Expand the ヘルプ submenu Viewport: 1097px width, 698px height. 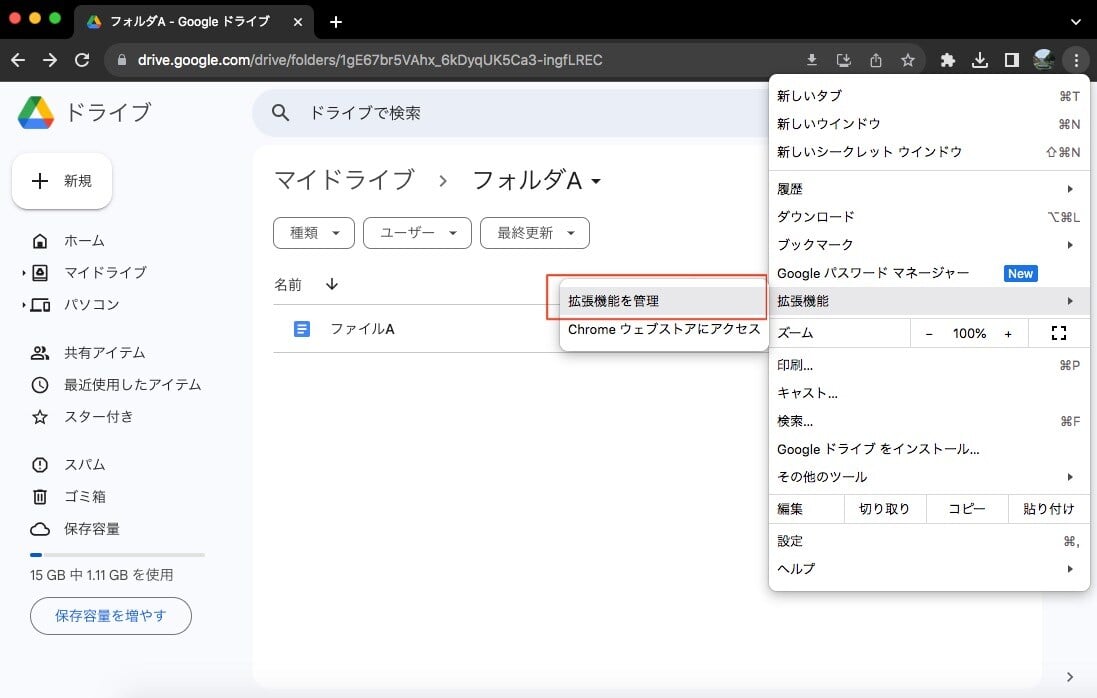pos(929,569)
